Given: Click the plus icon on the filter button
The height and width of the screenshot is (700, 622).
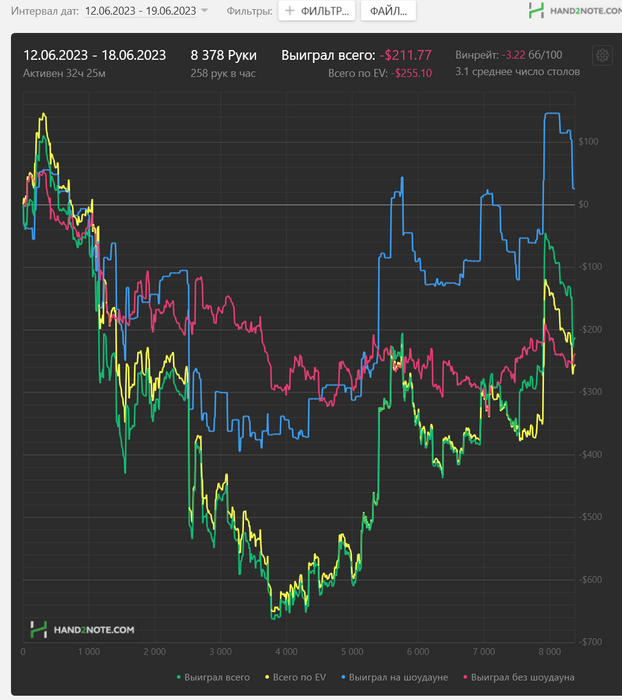Looking at the screenshot, I should pyautogui.click(x=289, y=11).
